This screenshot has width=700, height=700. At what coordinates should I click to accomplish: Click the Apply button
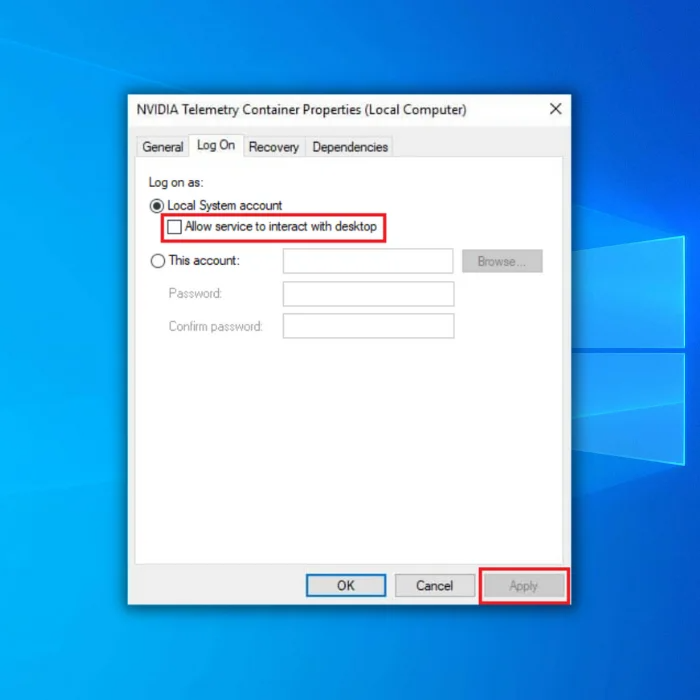click(x=524, y=585)
